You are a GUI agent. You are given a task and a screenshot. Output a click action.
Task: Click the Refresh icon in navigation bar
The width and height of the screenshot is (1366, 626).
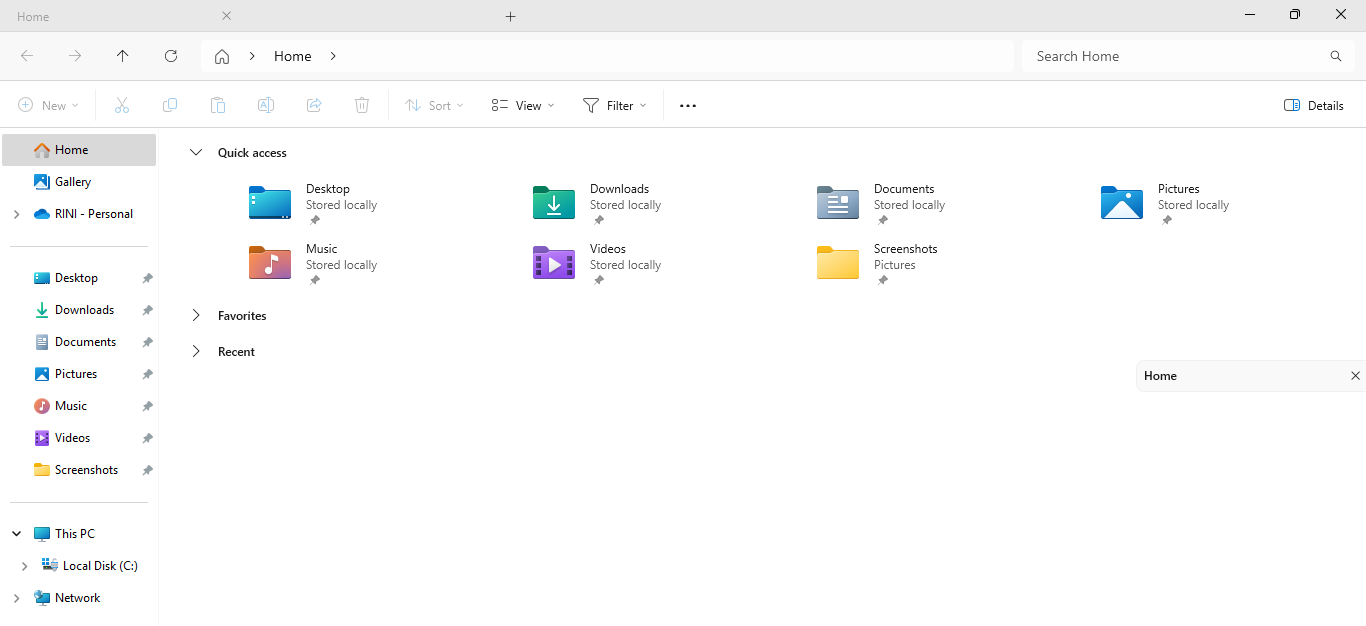pos(171,56)
